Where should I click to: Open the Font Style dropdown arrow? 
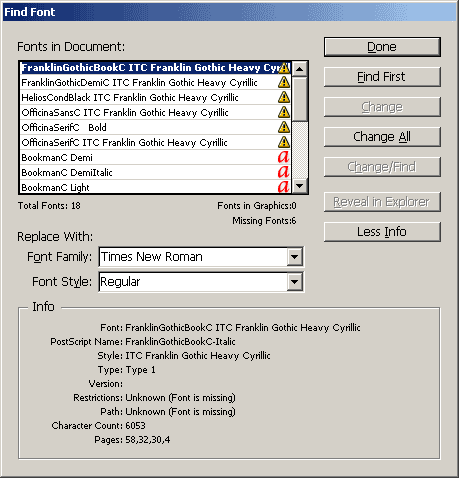tap(294, 282)
